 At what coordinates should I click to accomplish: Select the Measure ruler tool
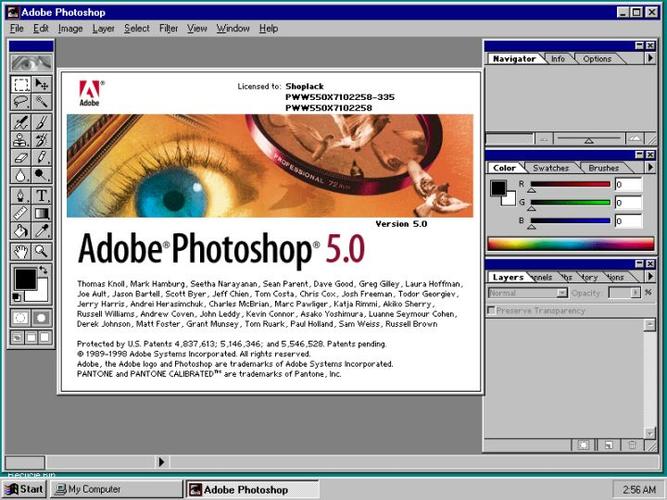20,213
